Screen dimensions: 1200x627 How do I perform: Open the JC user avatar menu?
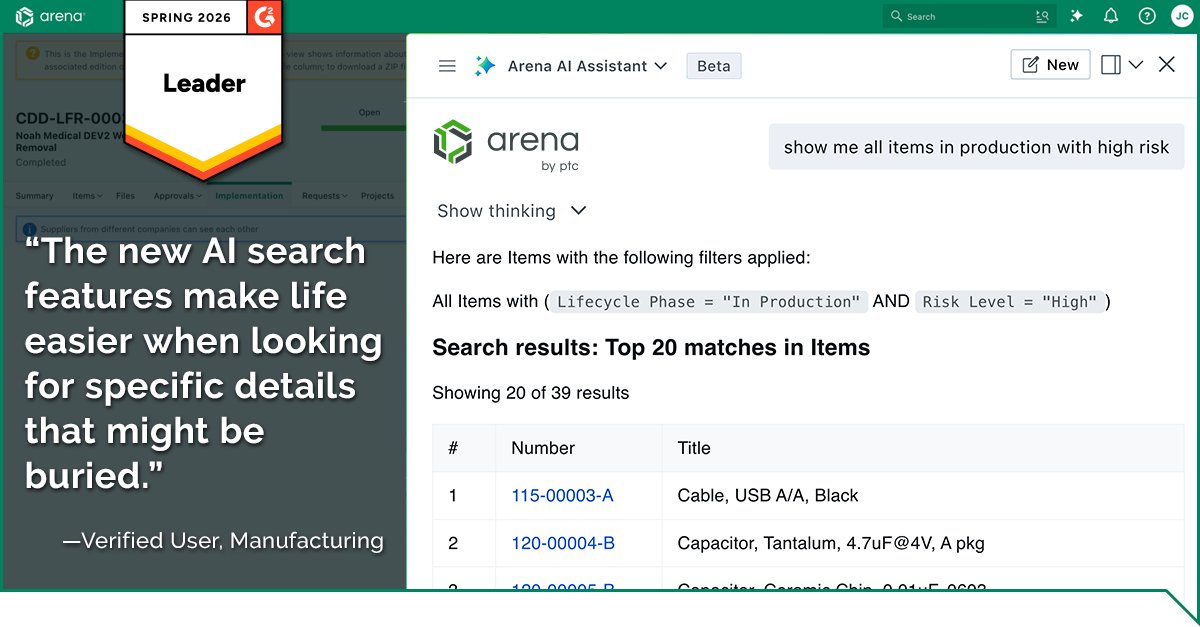click(1182, 16)
